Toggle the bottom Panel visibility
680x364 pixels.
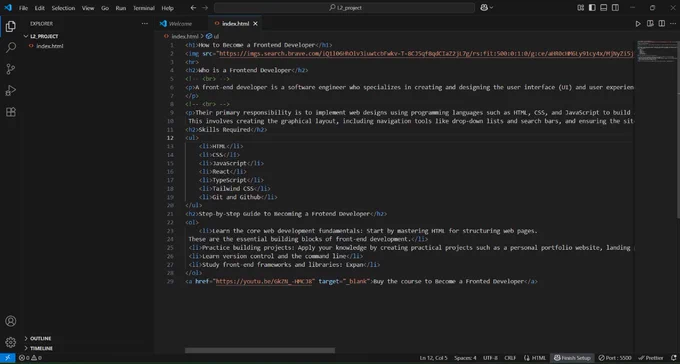[x=604, y=7]
